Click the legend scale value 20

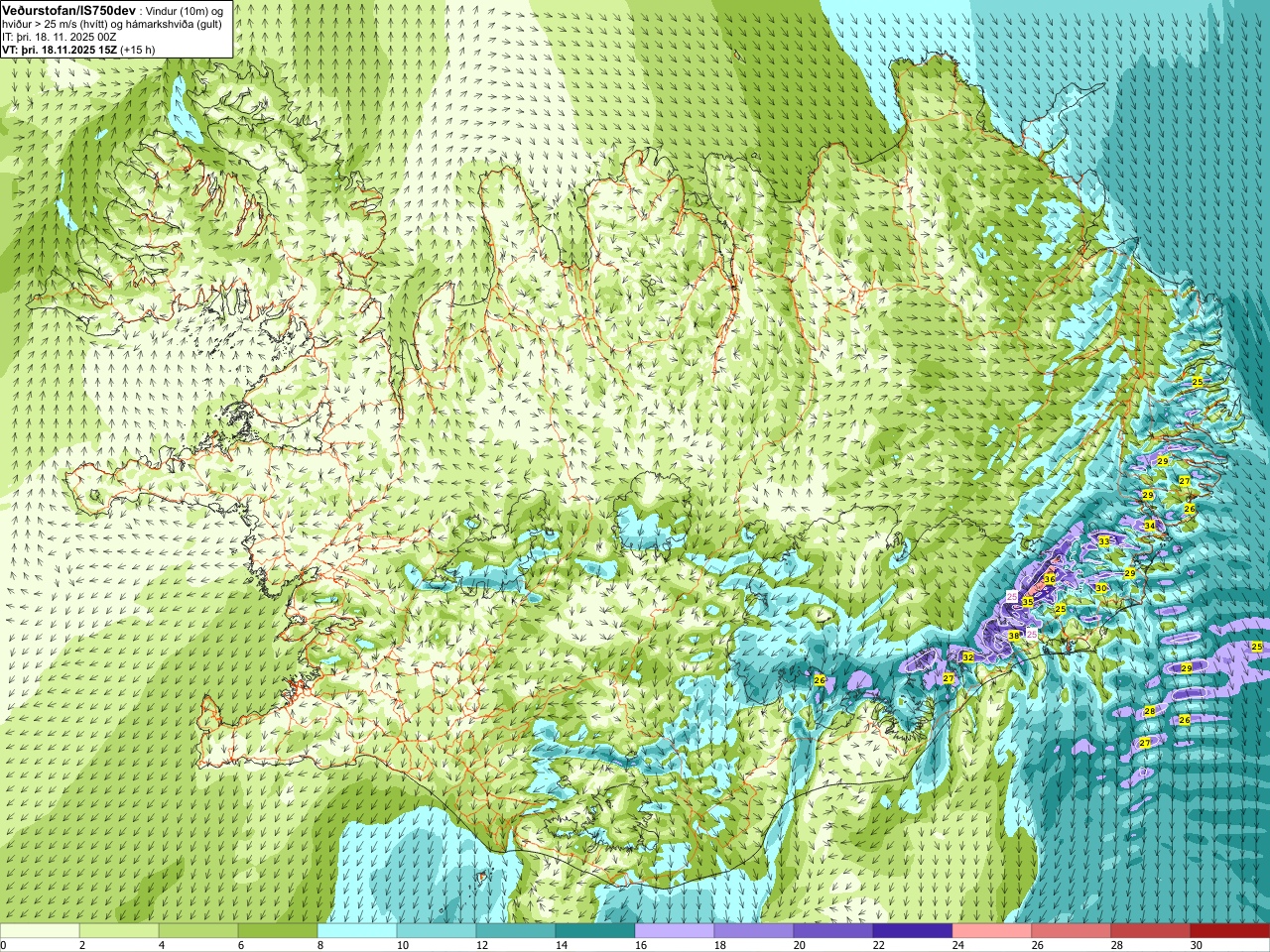[x=800, y=945]
